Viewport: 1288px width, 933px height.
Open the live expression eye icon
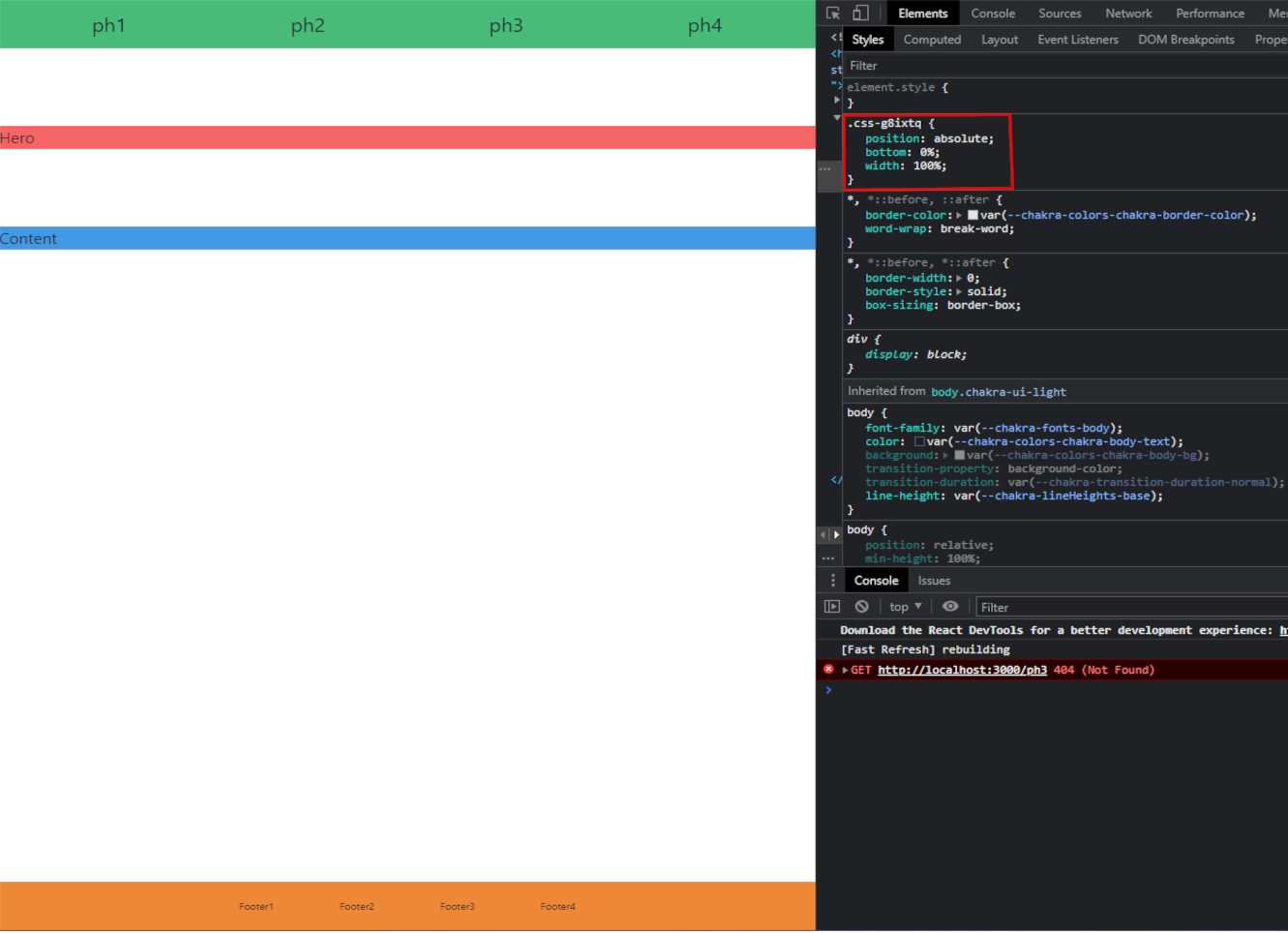click(949, 606)
